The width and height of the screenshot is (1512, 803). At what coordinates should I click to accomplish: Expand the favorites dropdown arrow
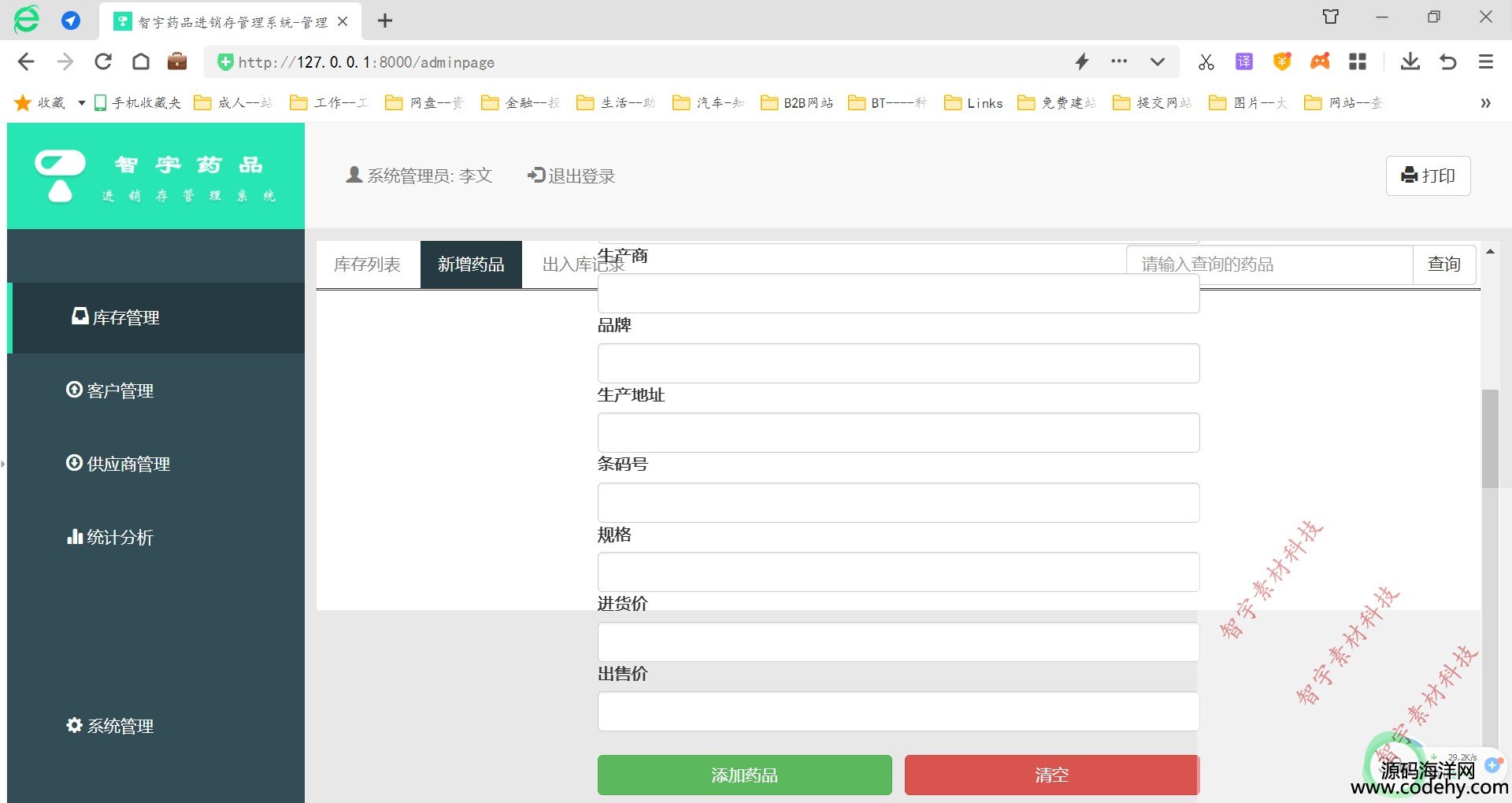click(x=81, y=103)
